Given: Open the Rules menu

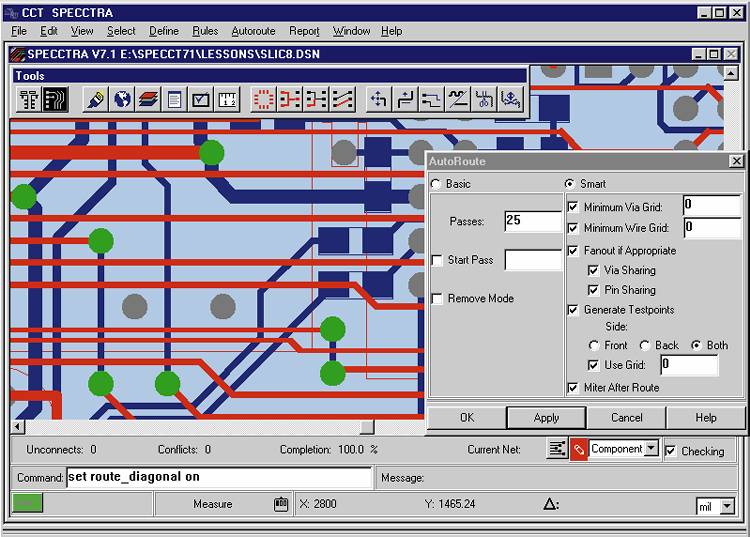Looking at the screenshot, I should click(x=205, y=31).
